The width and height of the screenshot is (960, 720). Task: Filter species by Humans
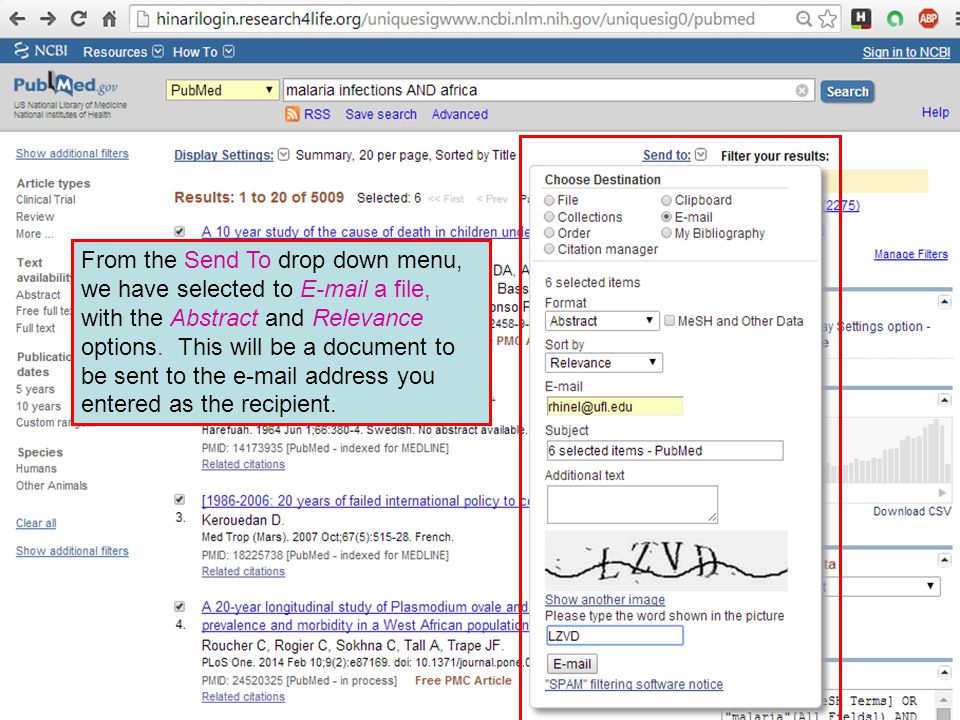pyautogui.click(x=36, y=468)
